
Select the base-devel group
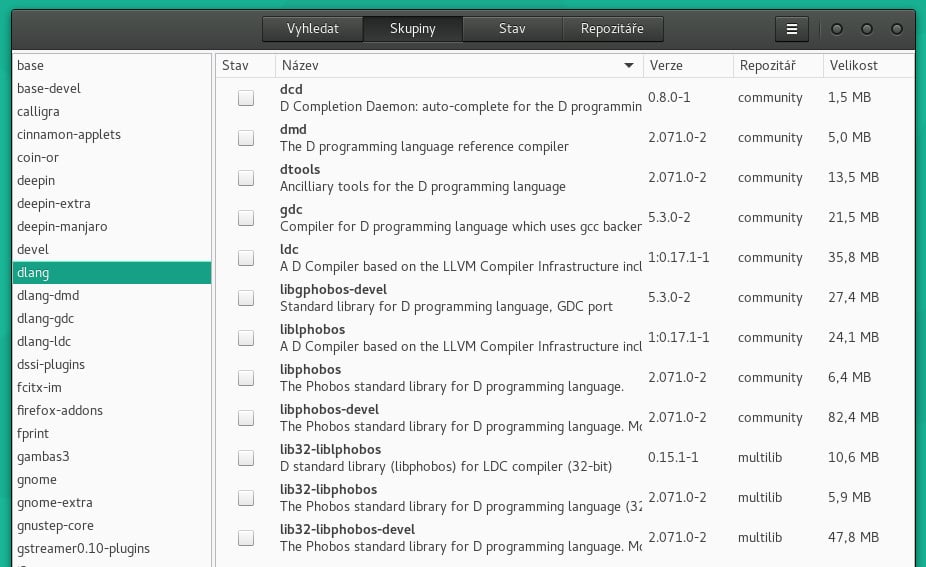coord(112,89)
